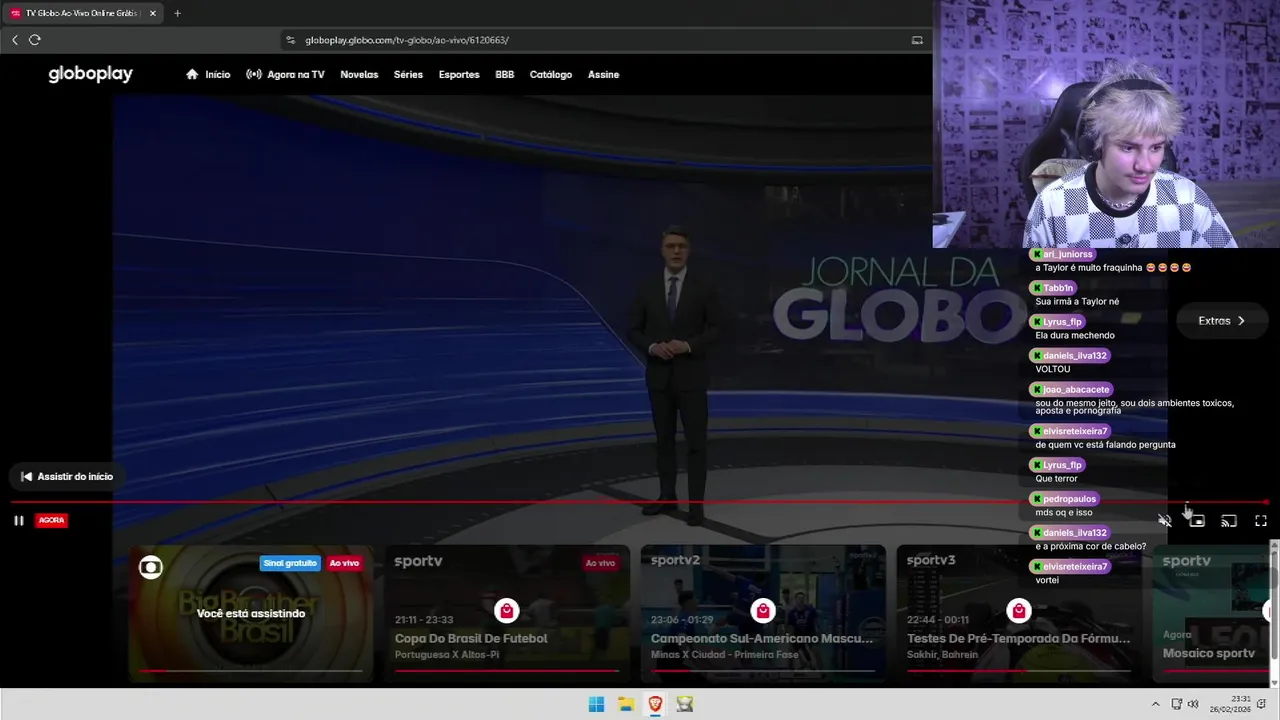1280x720 pixels.
Task: Click the Ao vivo badge on BBB card
Action: [x=344, y=563]
